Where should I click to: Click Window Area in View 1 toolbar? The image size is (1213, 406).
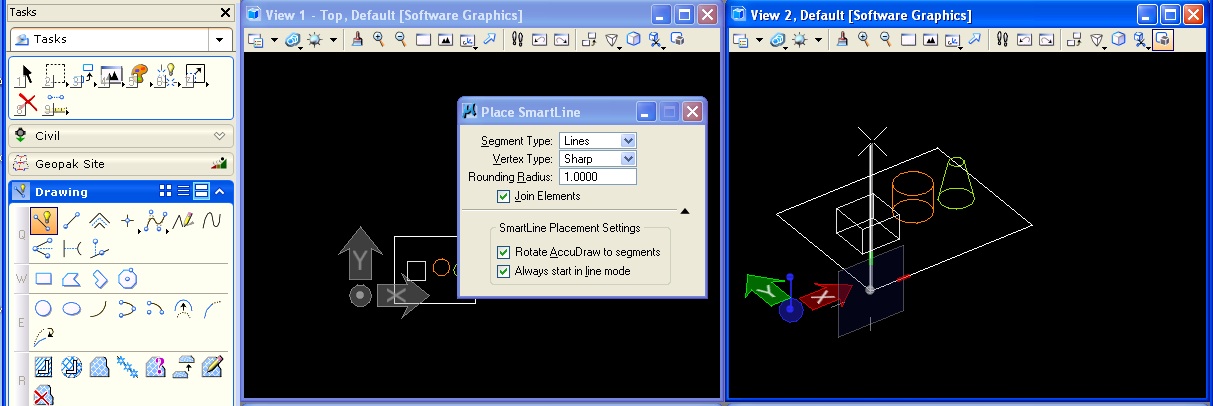(423, 40)
